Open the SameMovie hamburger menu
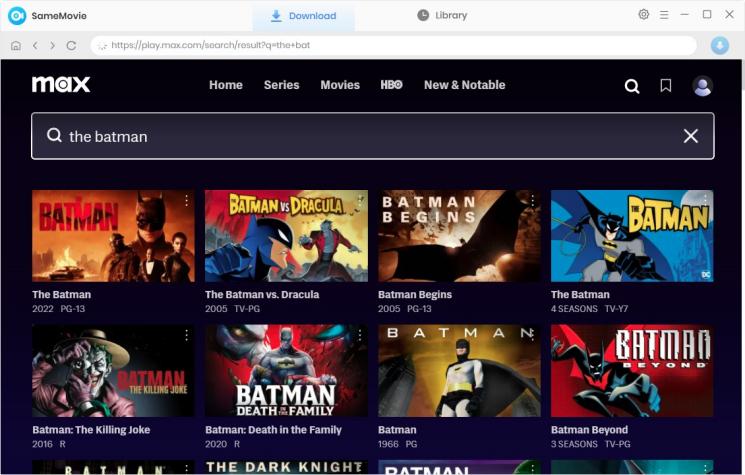Viewport: 745px width, 475px height. 664,15
